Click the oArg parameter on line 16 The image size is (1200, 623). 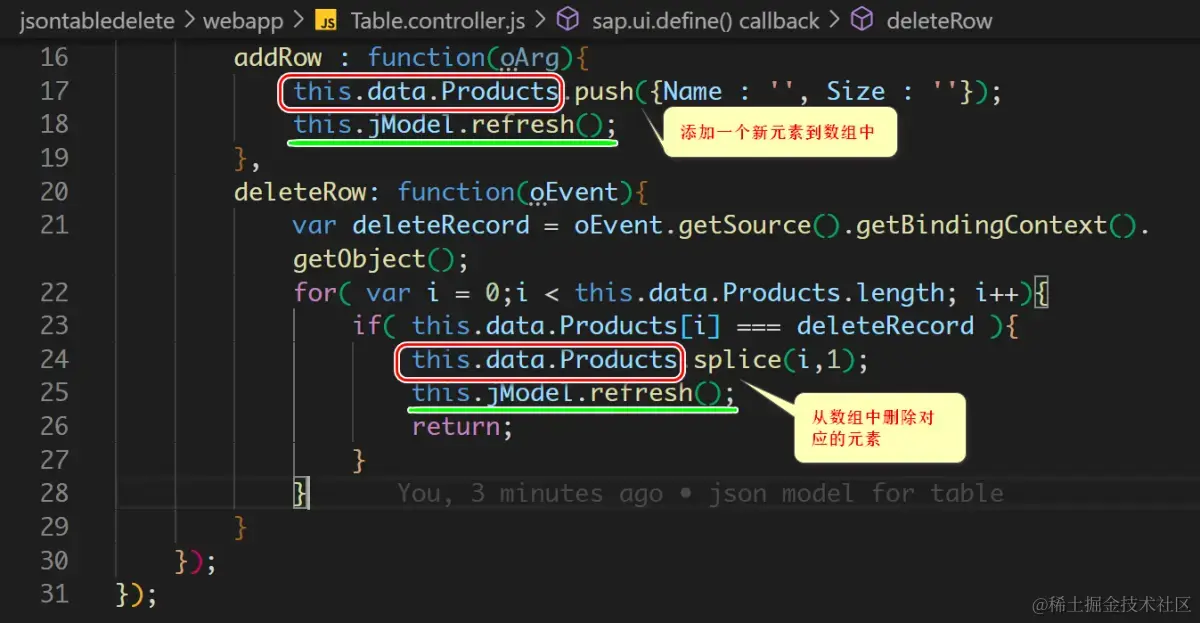pyautogui.click(x=529, y=58)
